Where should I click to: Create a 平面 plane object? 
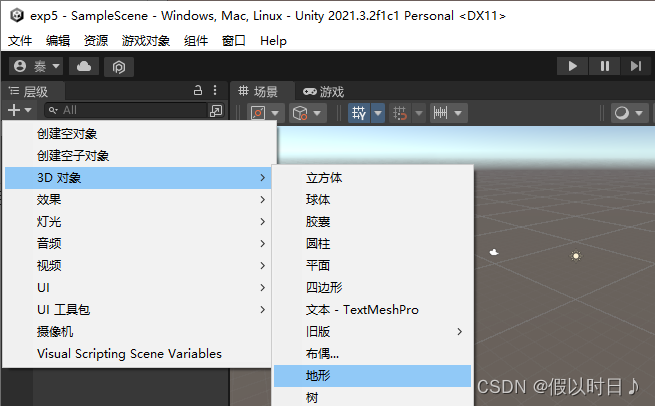[373, 266]
